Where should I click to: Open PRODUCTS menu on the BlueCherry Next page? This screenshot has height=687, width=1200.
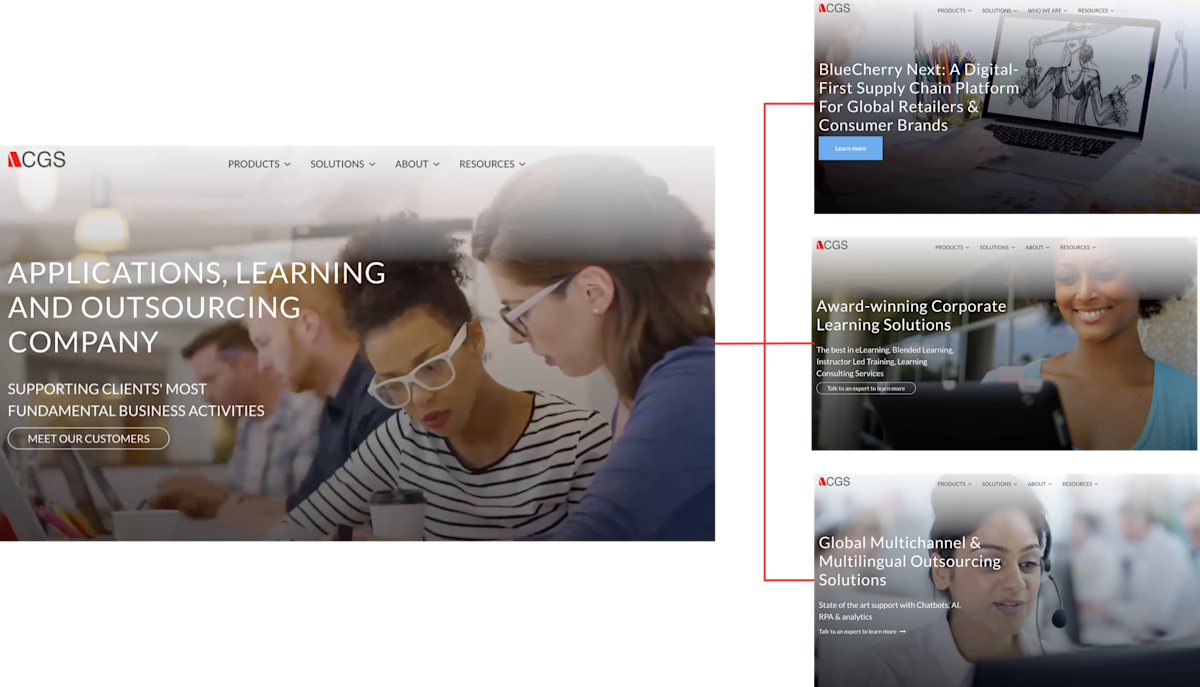(x=954, y=11)
